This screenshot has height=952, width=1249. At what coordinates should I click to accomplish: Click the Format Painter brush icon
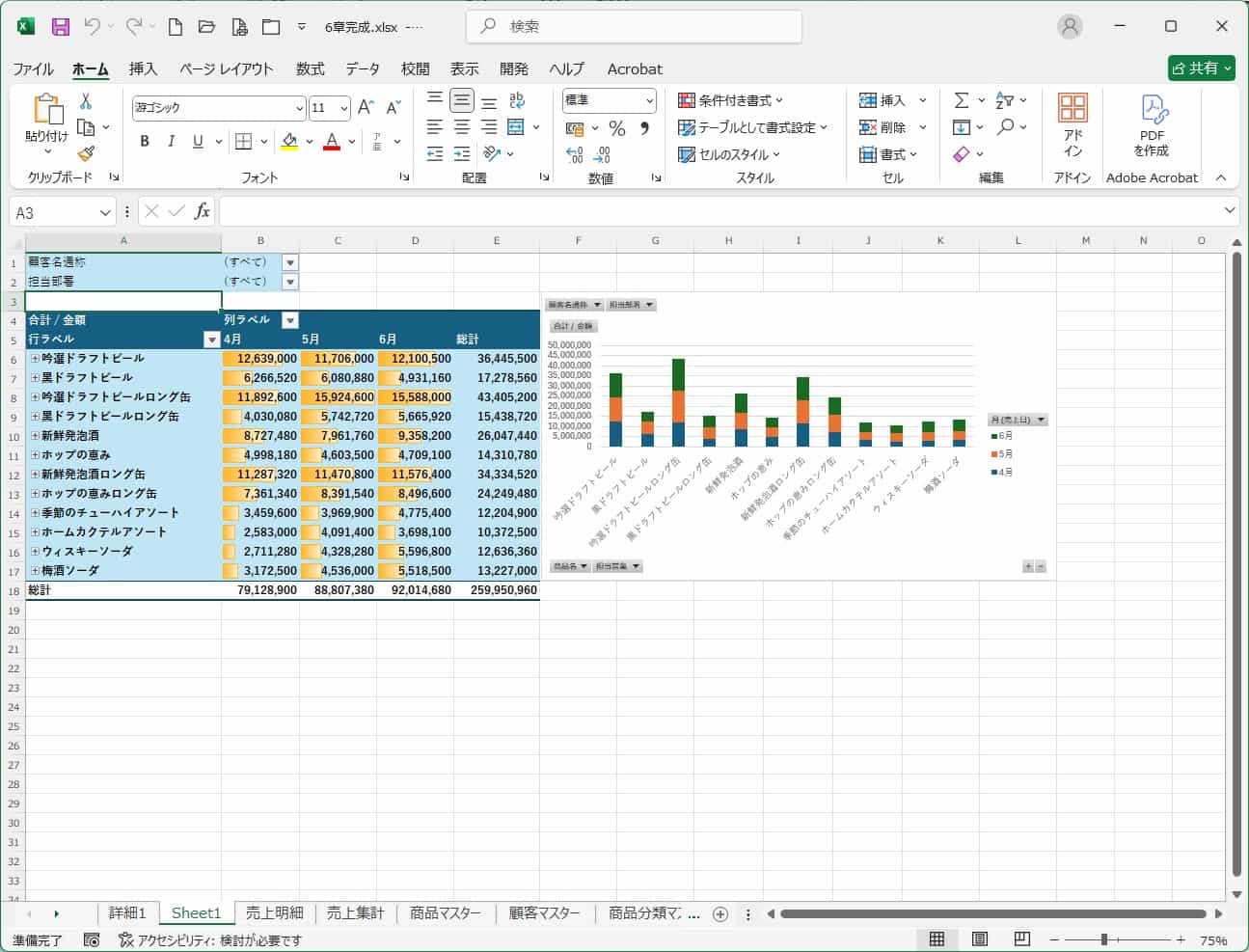(x=86, y=153)
